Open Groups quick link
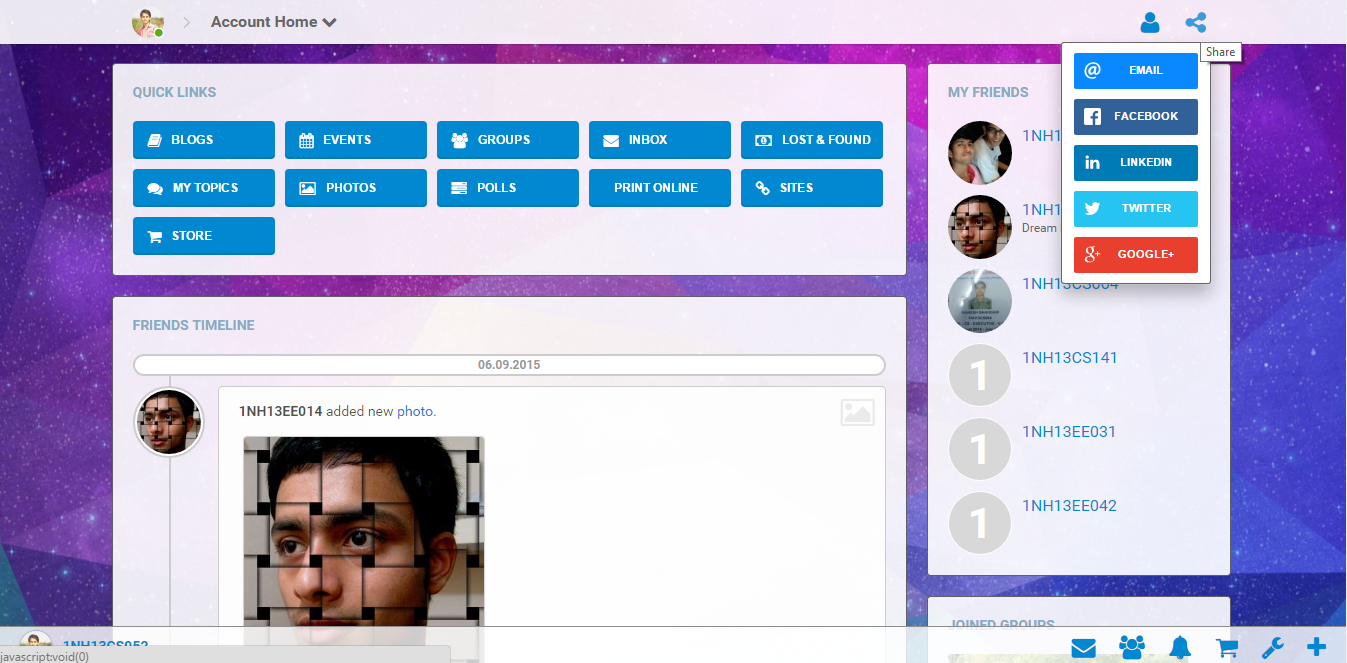This screenshot has height=663, width=1347. click(x=508, y=140)
